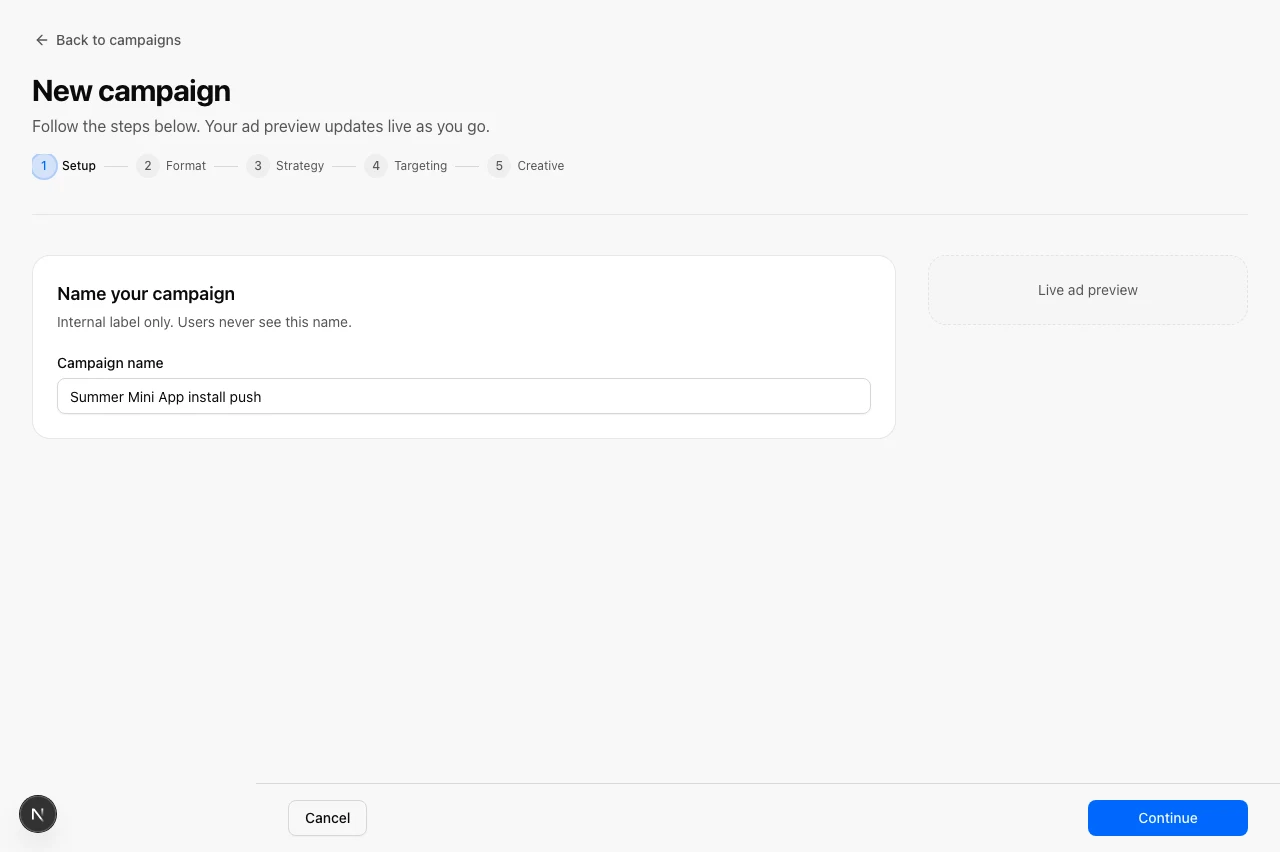Open the Next.js dev tools badge
The height and width of the screenshot is (852, 1280).
point(38,814)
